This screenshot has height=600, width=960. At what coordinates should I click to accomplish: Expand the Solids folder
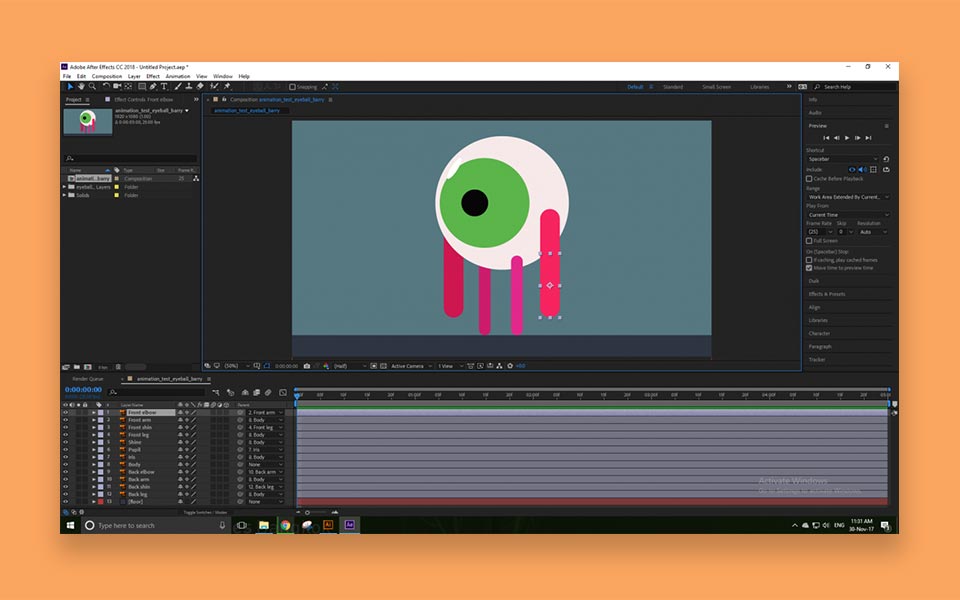[64, 195]
